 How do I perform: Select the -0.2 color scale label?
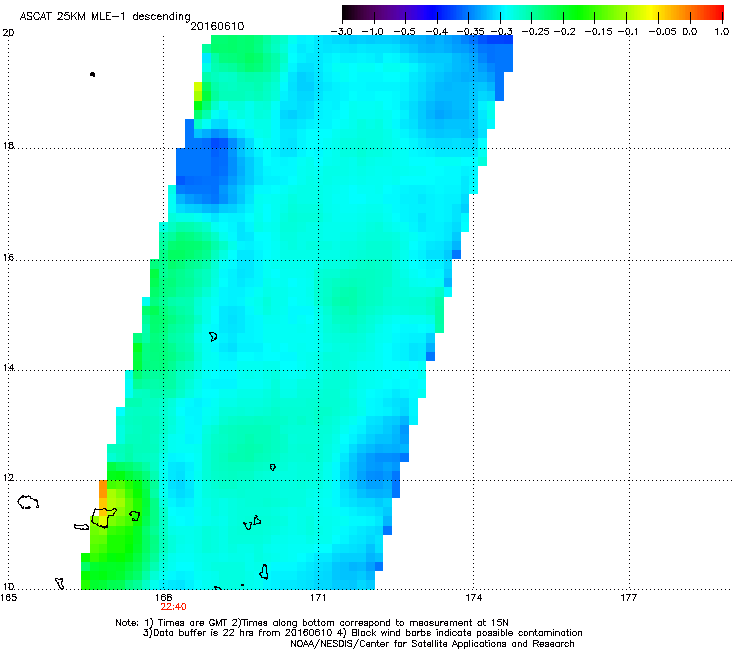(564, 32)
